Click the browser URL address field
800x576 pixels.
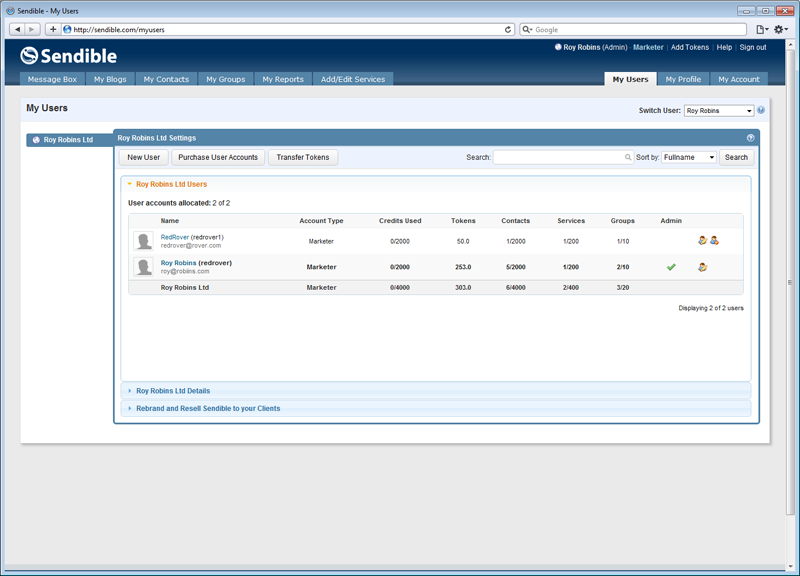click(x=286, y=30)
